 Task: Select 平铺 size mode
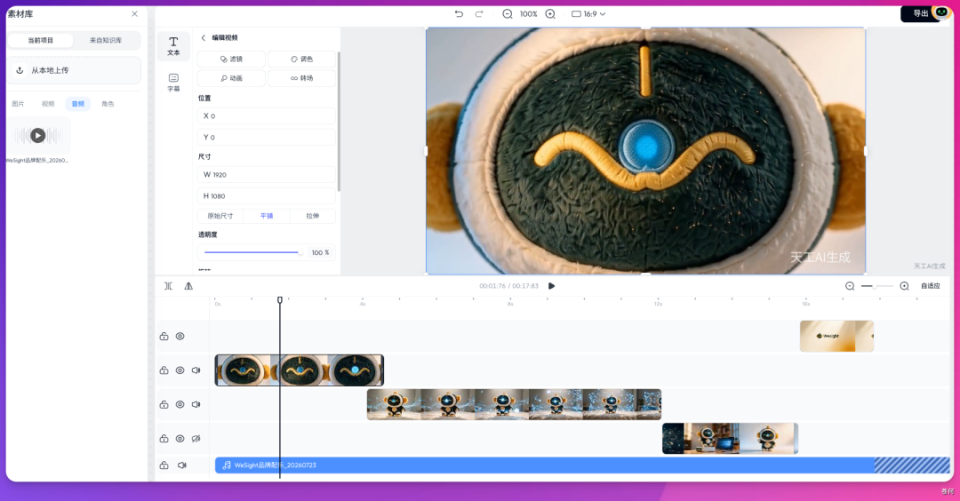266,216
